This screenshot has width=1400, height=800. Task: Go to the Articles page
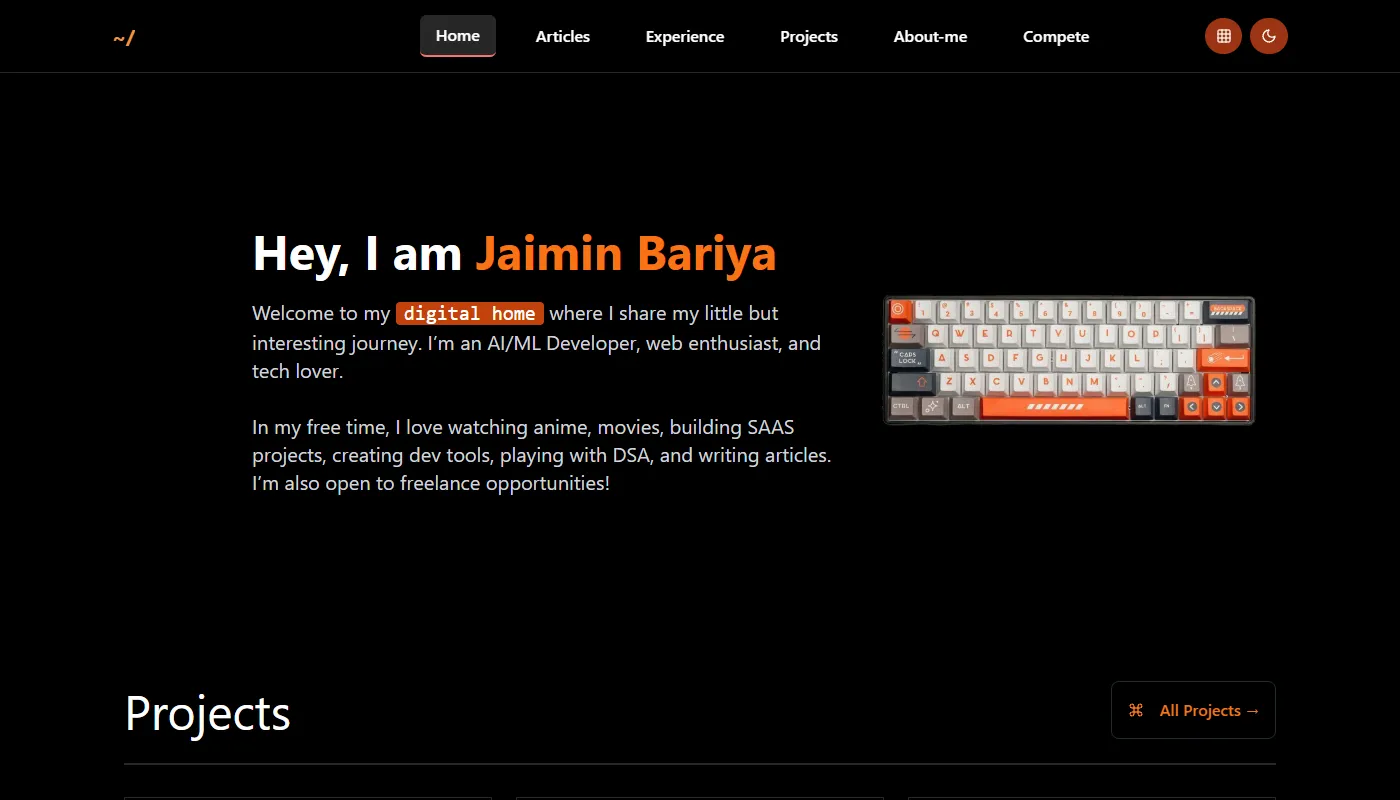point(563,36)
